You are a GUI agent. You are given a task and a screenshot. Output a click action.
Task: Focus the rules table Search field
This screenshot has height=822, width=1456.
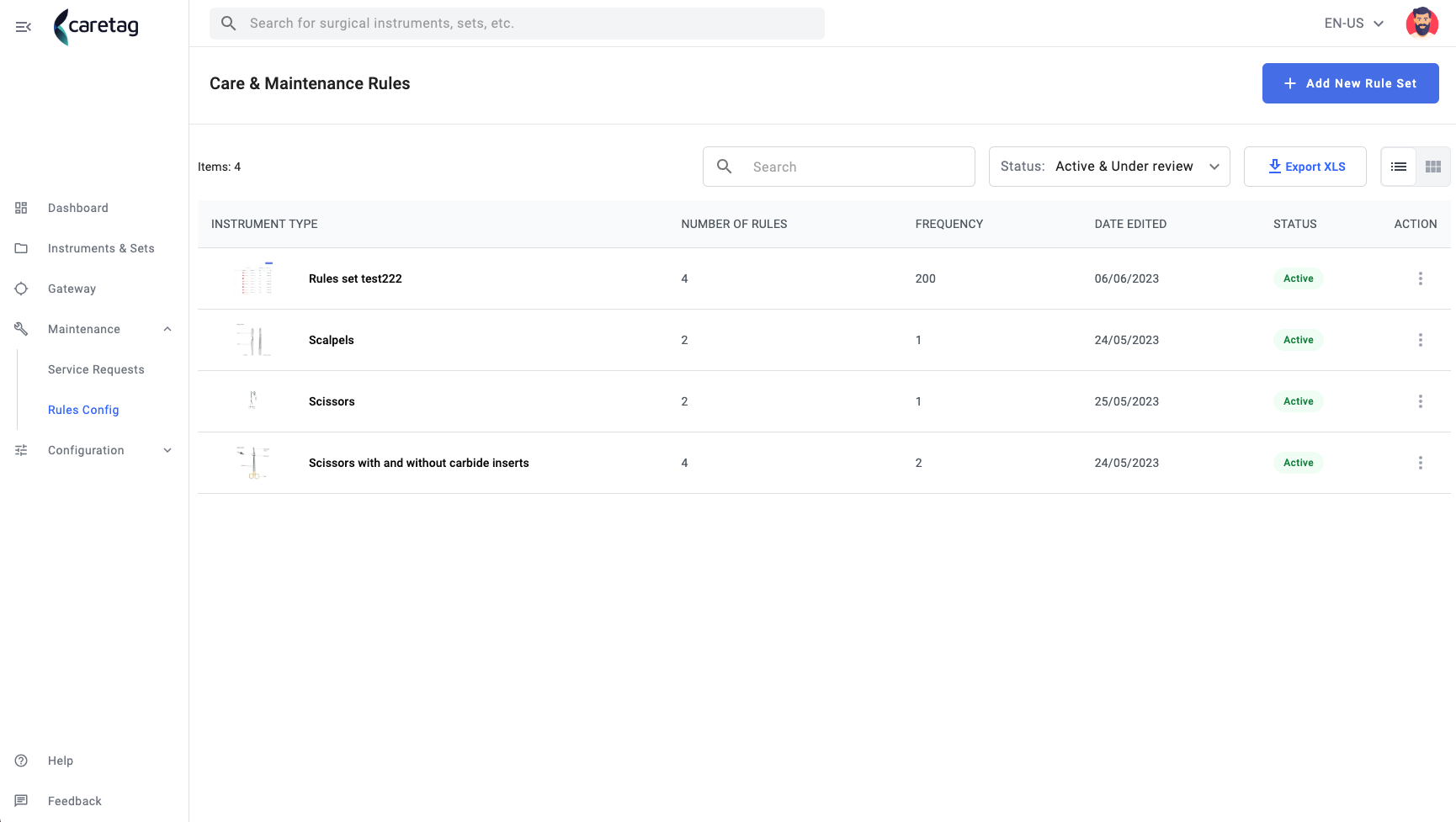(x=838, y=167)
